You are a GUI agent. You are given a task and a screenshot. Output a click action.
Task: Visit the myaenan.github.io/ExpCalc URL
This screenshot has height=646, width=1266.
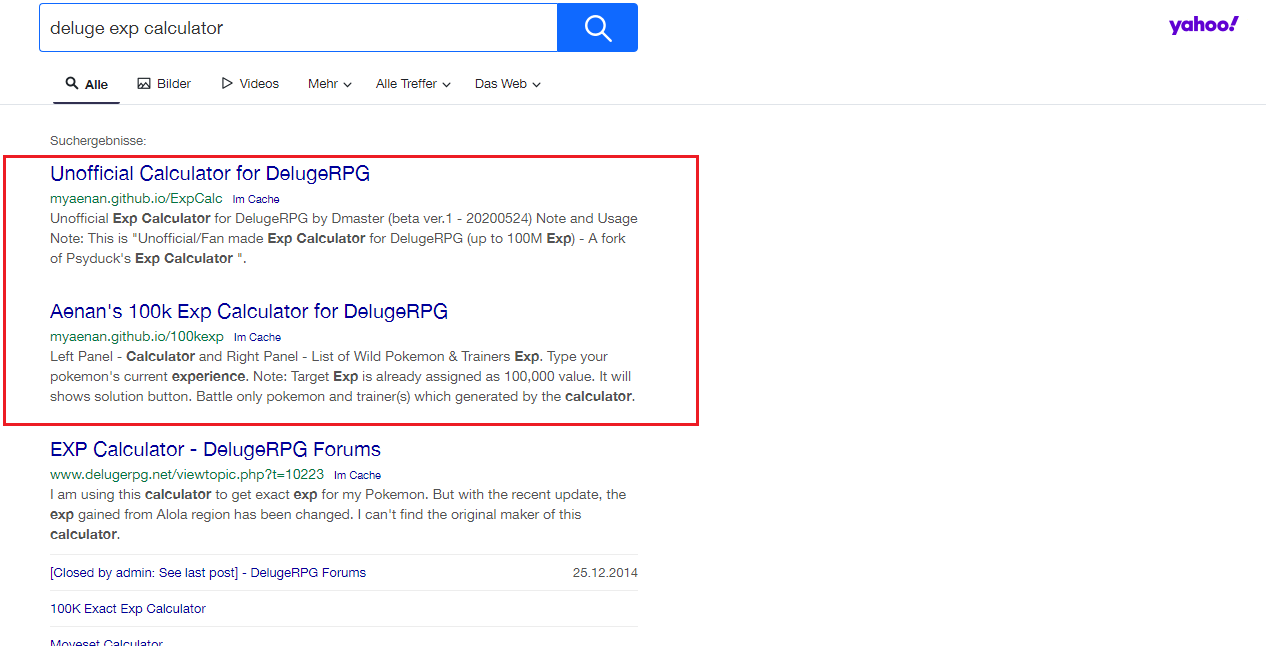(x=136, y=198)
